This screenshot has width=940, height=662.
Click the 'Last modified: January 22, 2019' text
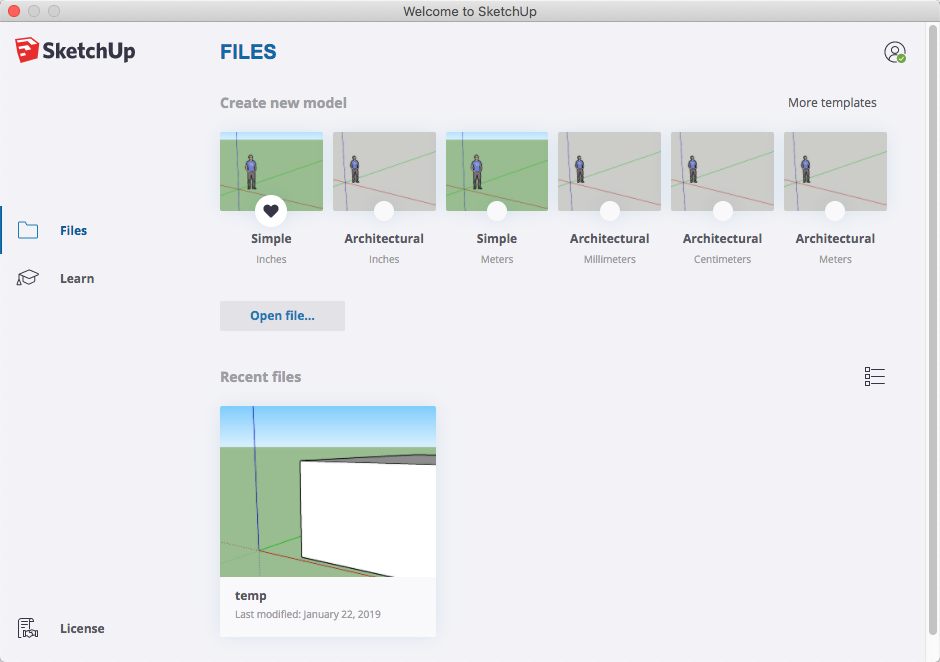(308, 614)
